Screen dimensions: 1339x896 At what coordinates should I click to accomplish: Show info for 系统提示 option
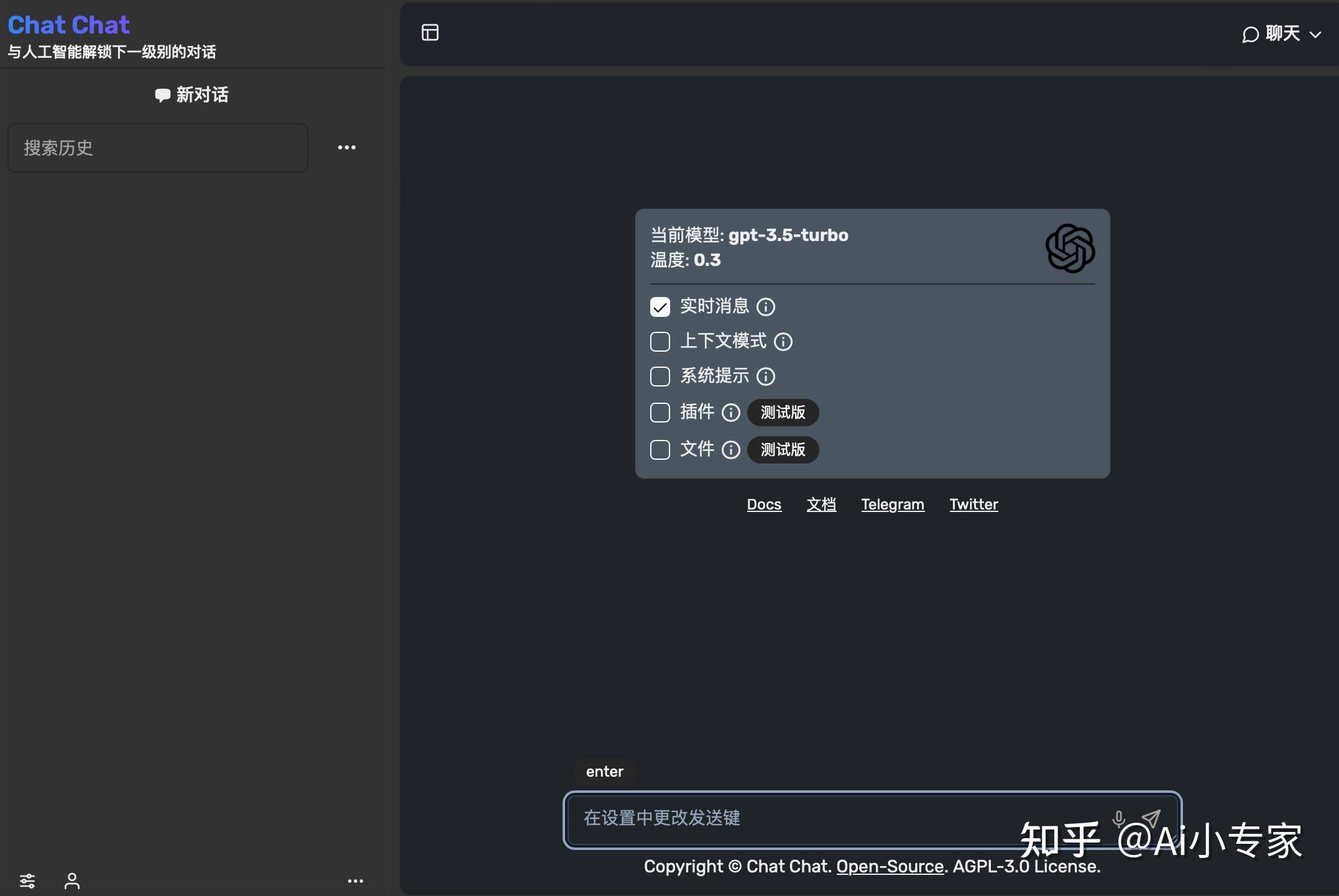(x=766, y=376)
